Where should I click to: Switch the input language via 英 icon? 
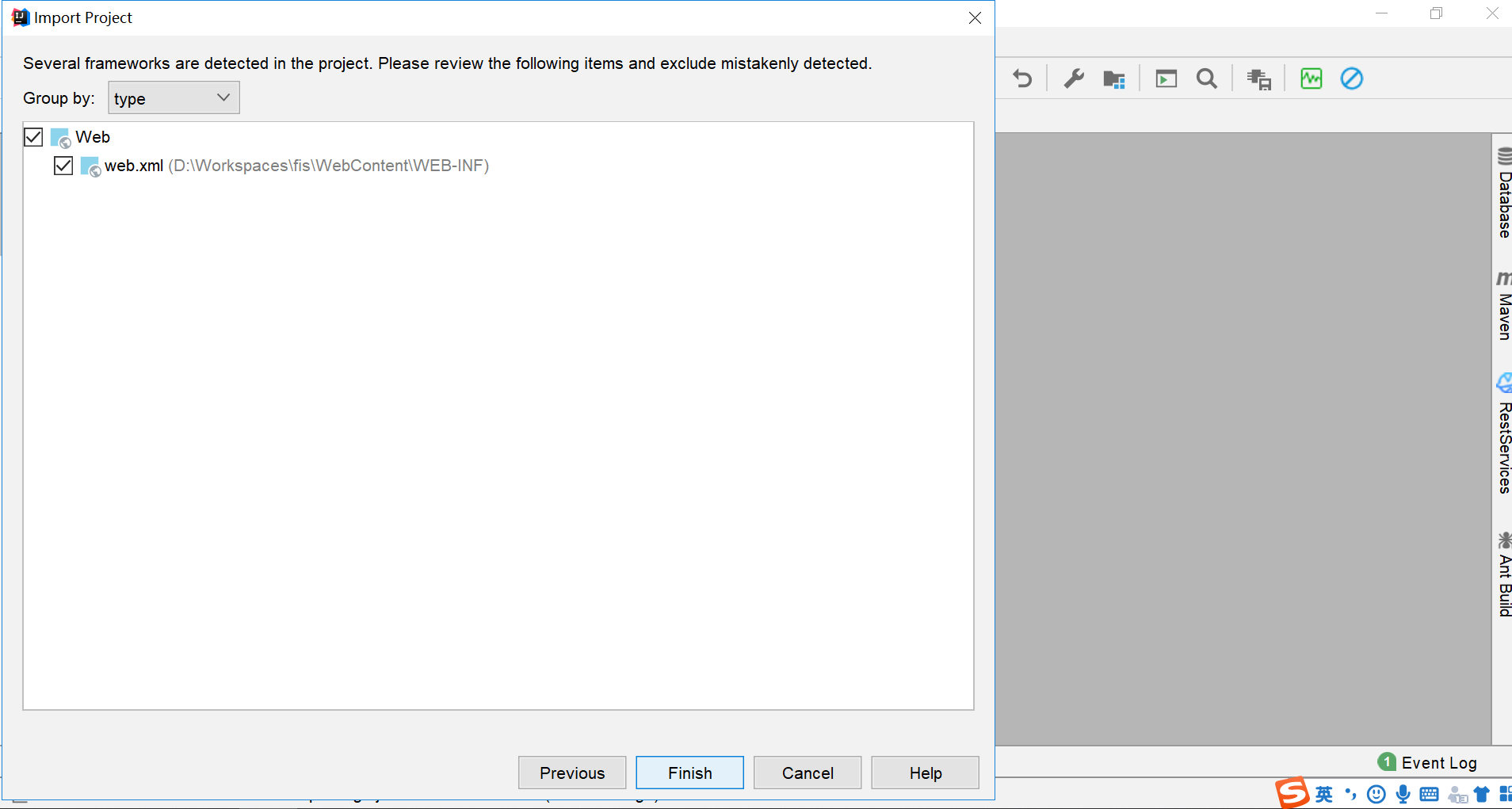coord(1324,794)
